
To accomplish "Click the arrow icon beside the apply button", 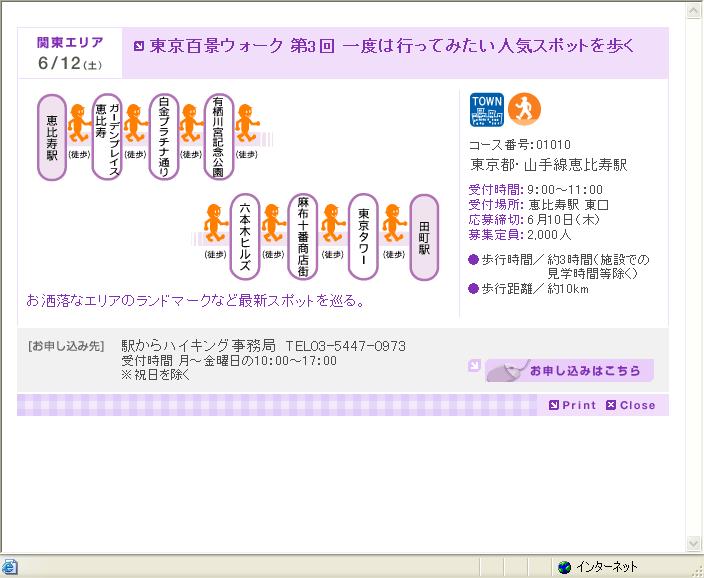I will coord(474,365).
